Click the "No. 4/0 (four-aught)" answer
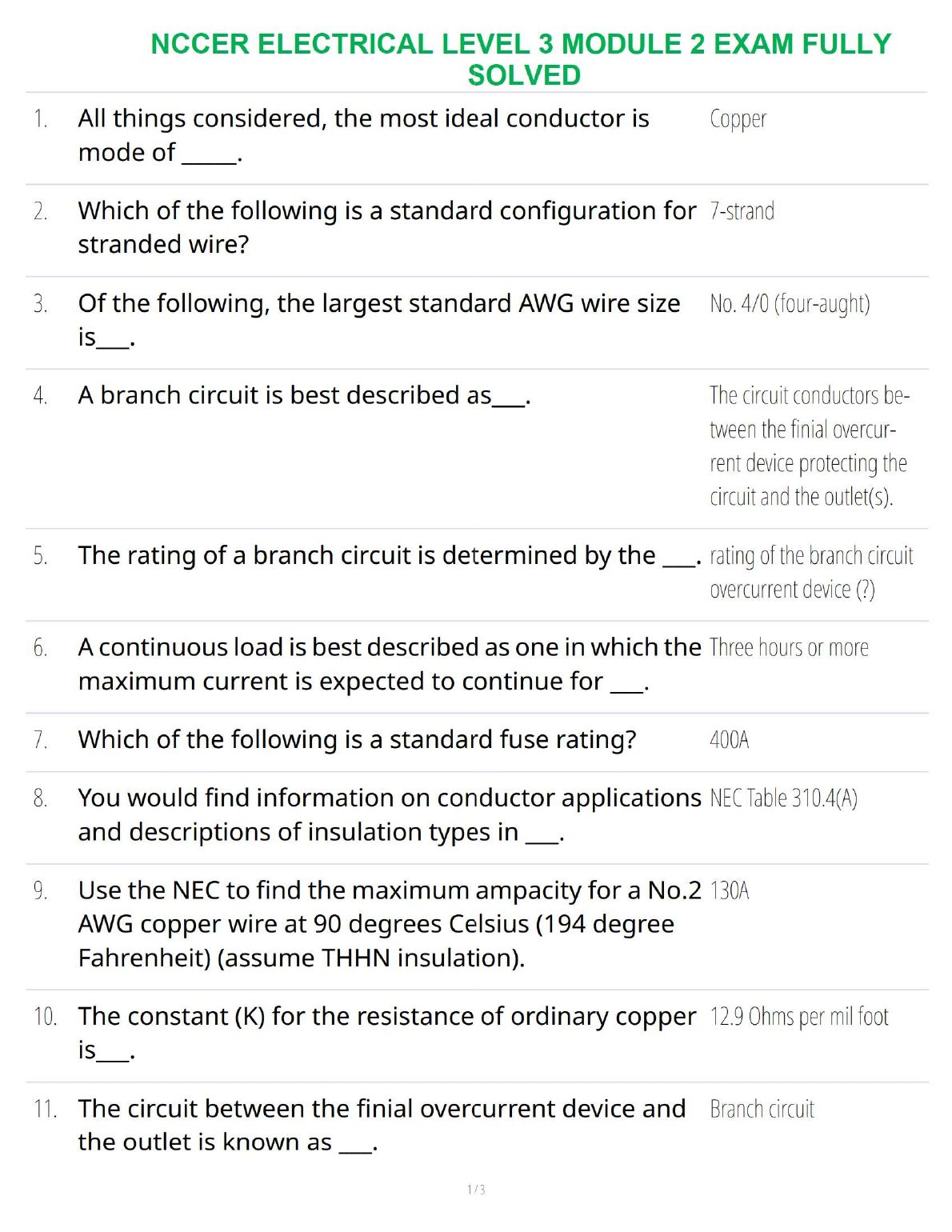 790,304
